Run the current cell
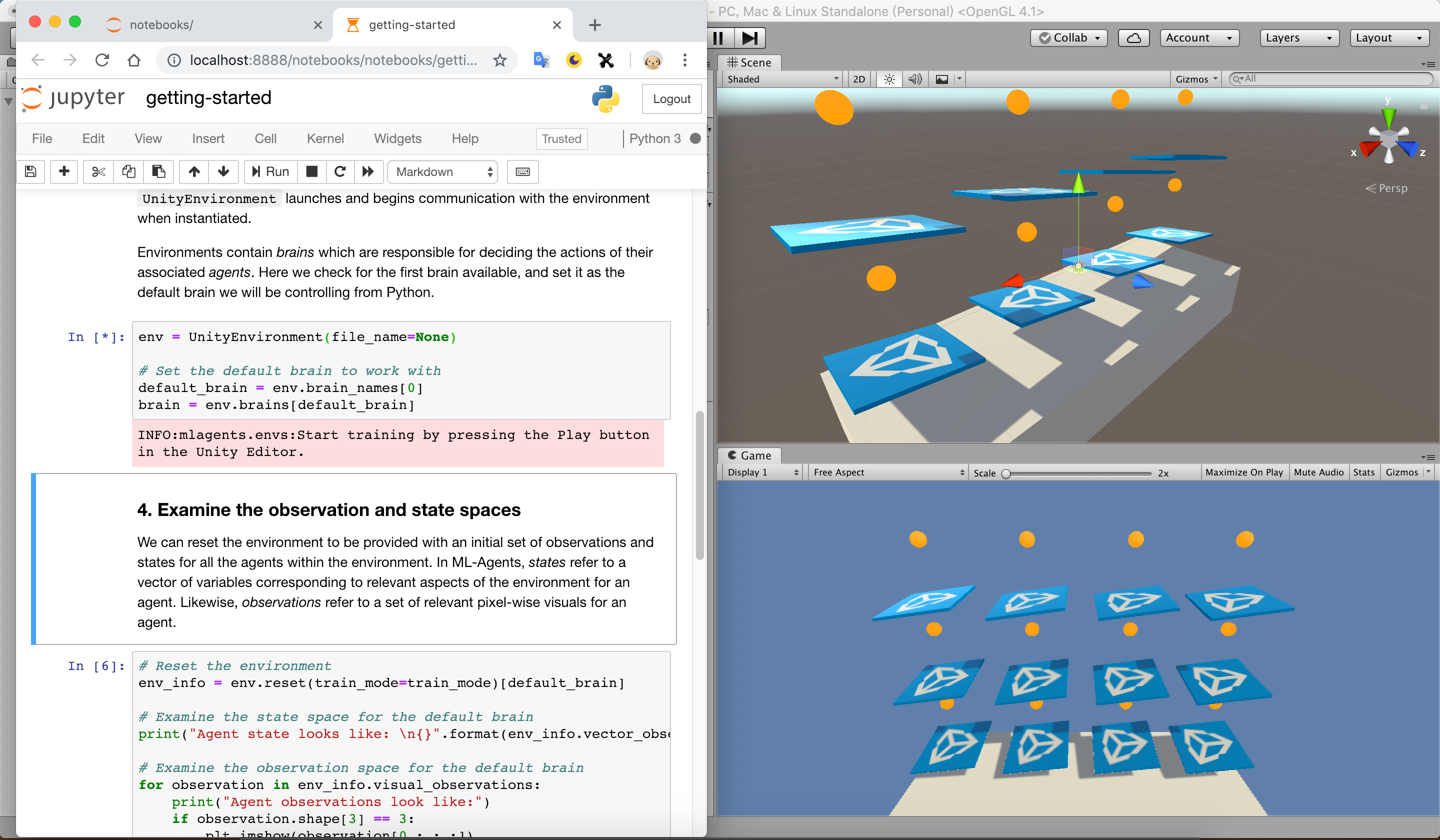 tap(271, 171)
